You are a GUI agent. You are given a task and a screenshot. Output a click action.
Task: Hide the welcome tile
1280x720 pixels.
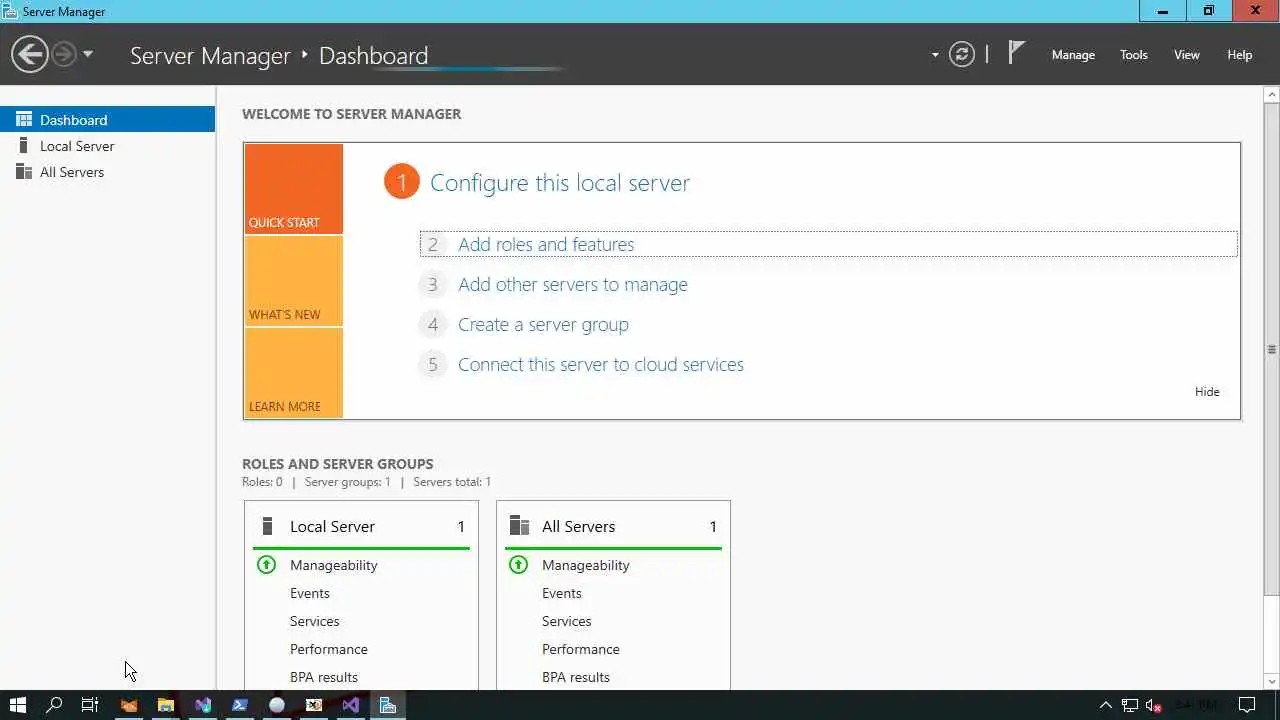[1207, 392]
